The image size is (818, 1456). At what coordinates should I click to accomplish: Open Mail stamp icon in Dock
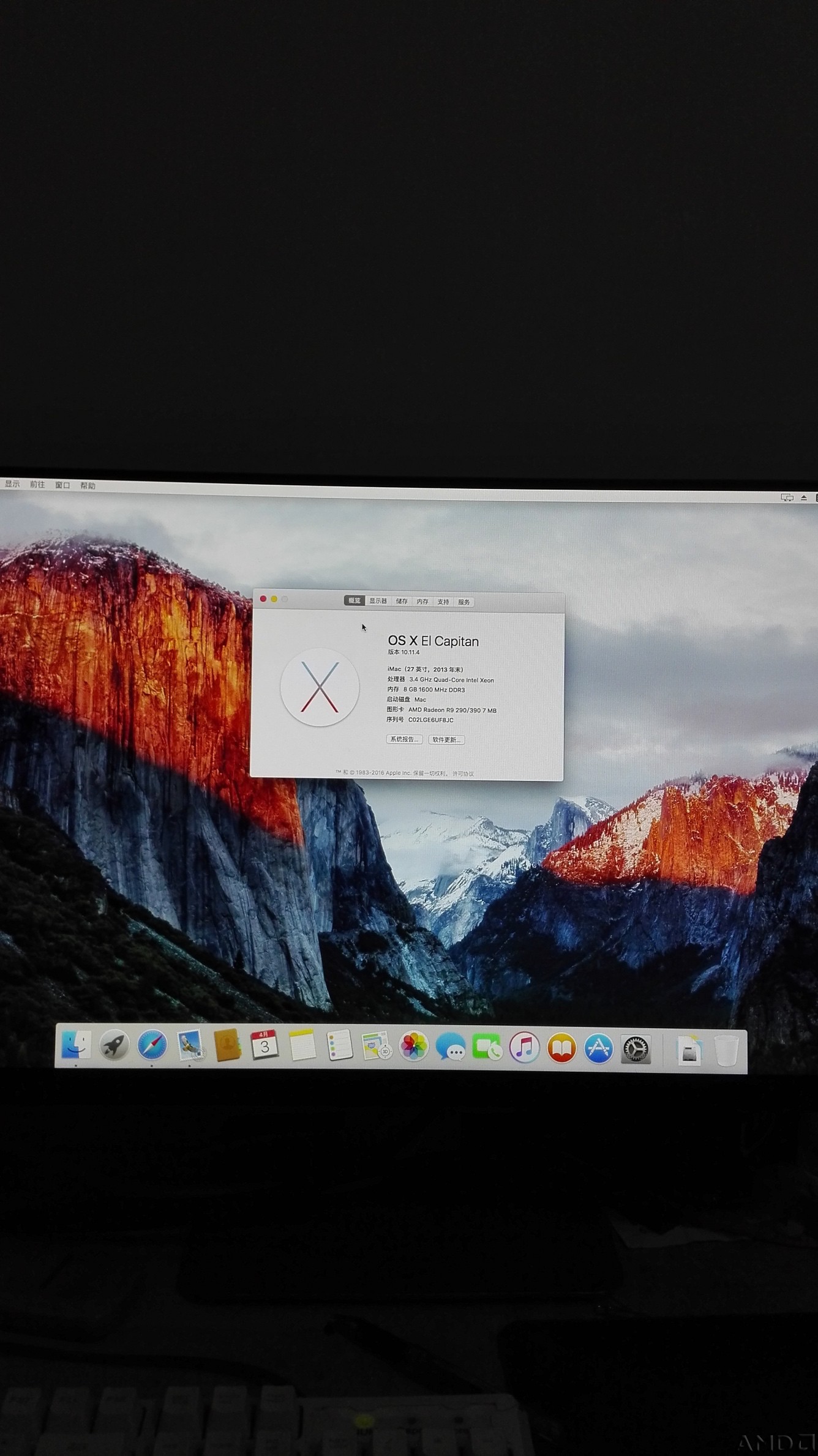pyautogui.click(x=190, y=1045)
